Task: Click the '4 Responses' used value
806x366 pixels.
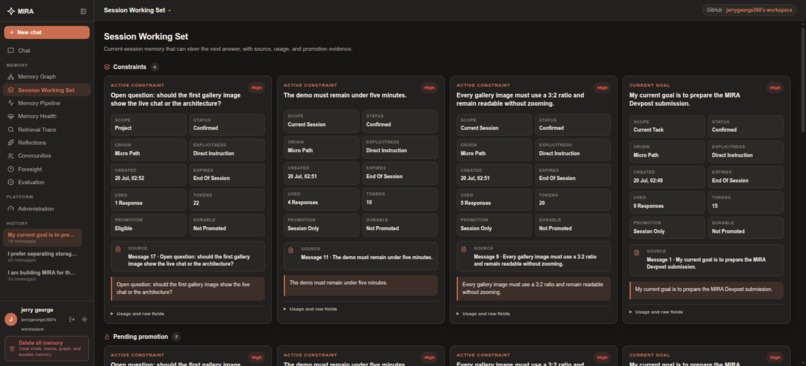Action: (x=303, y=203)
